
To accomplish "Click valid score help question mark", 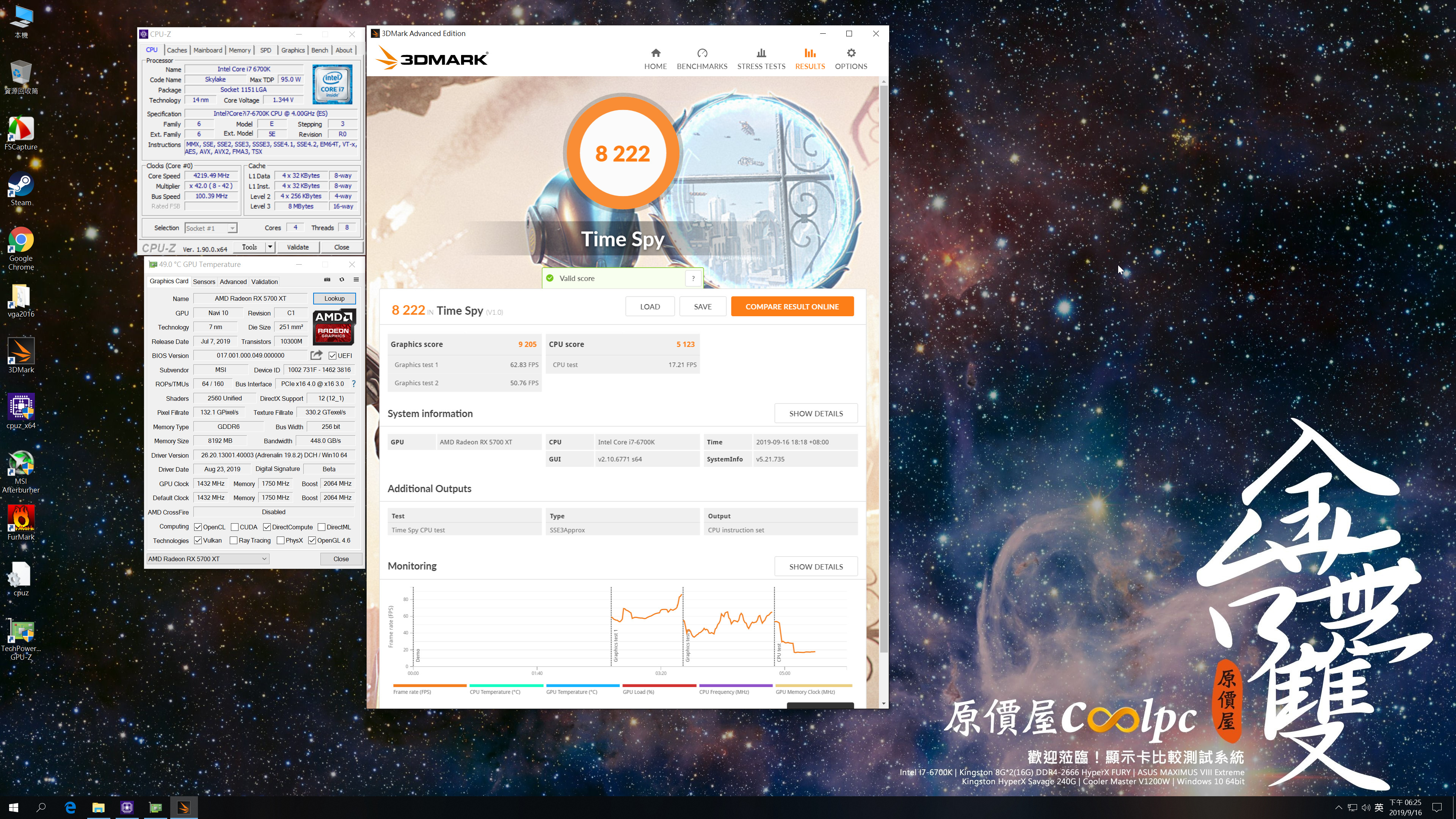I will click(693, 278).
